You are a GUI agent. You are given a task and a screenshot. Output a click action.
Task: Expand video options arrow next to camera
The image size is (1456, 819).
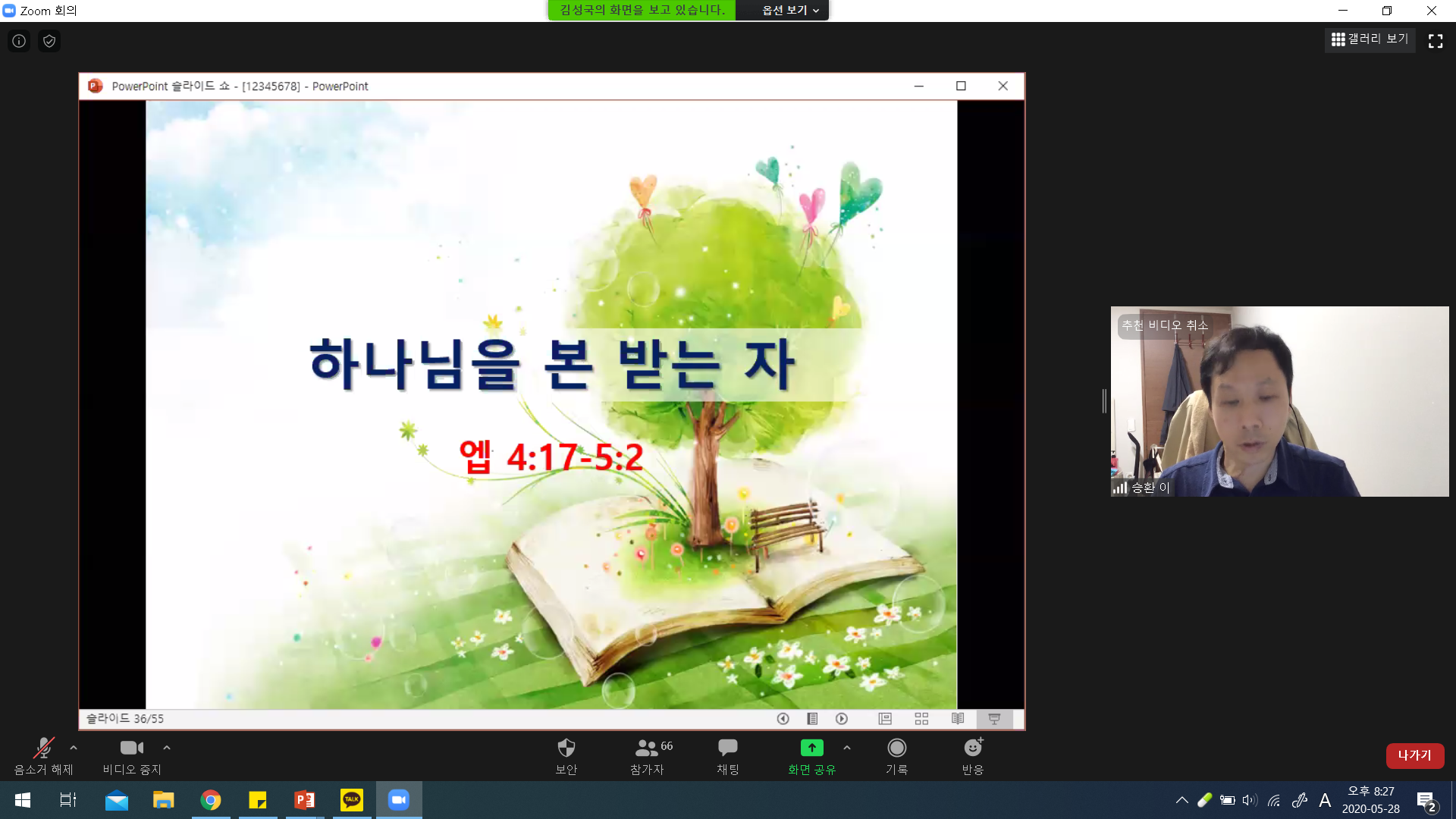pos(167,748)
